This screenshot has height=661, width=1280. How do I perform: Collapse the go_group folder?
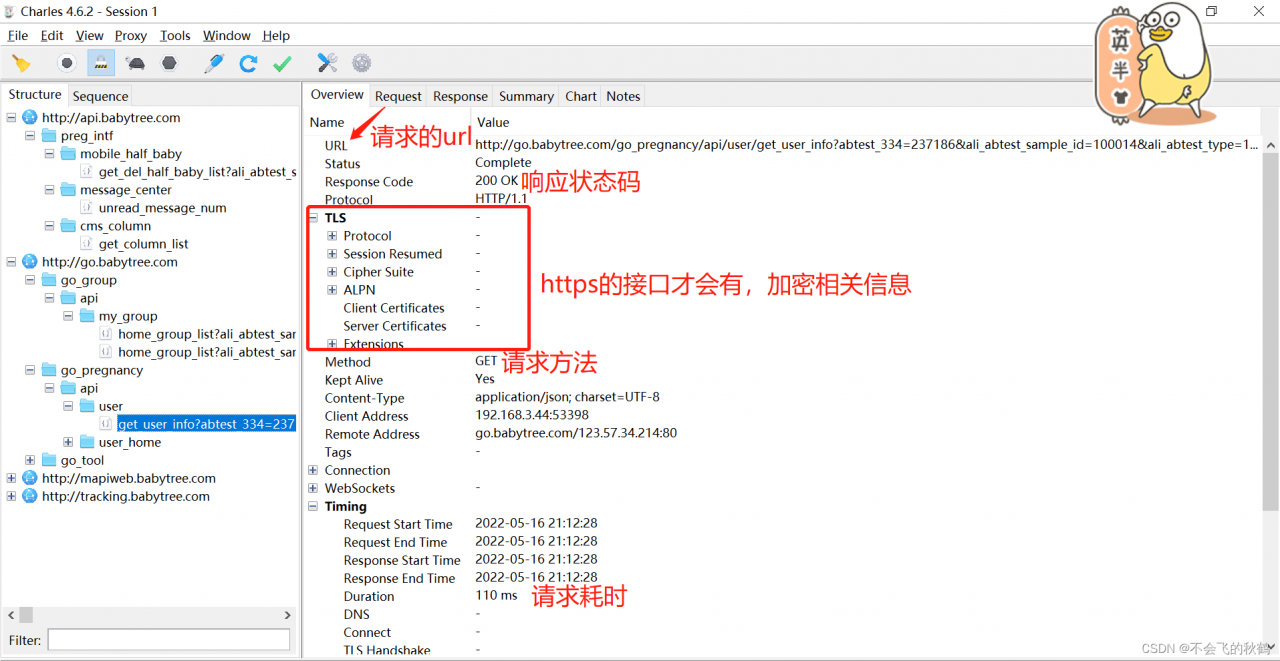pos(31,280)
